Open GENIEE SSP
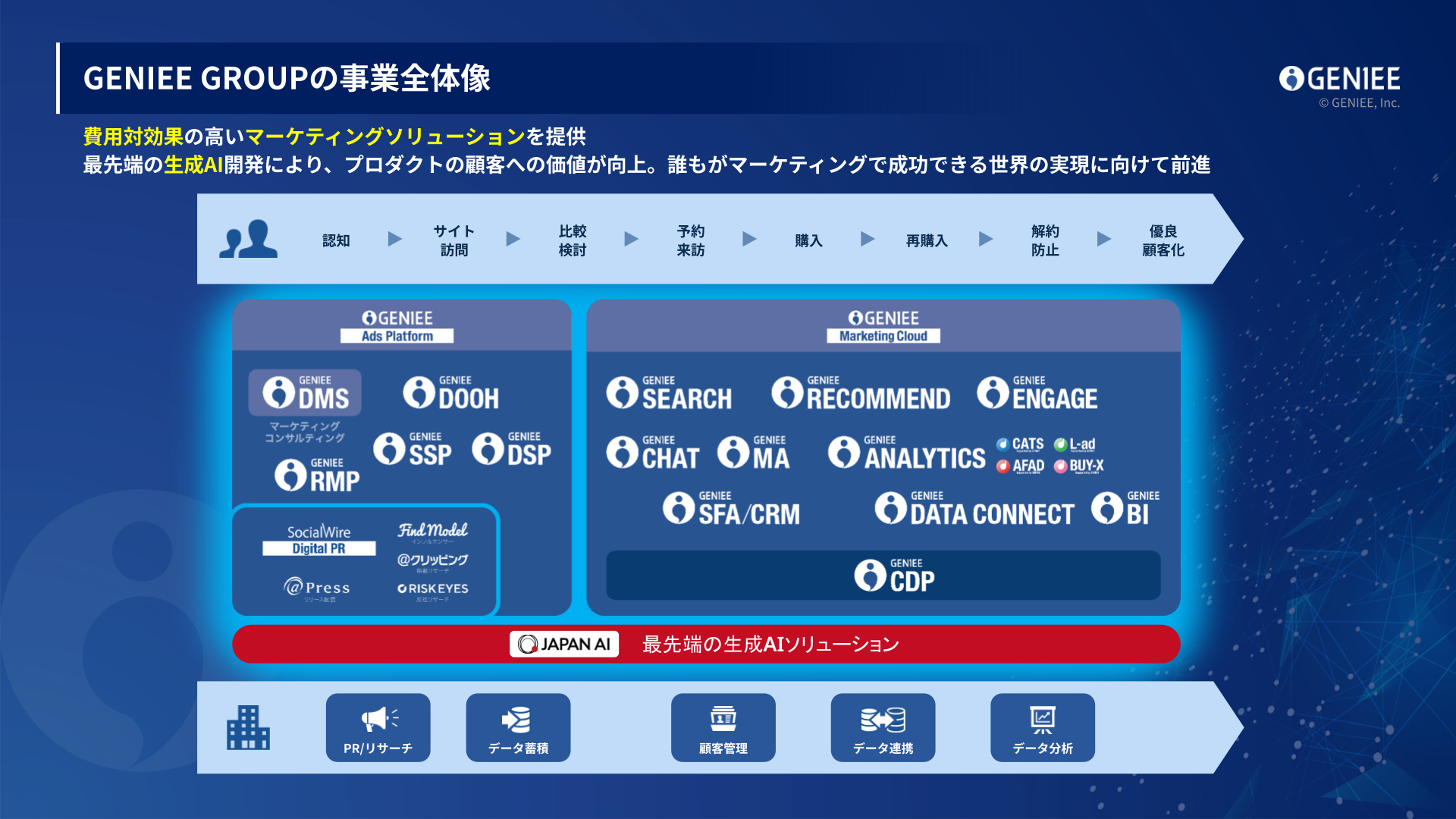 point(414,448)
